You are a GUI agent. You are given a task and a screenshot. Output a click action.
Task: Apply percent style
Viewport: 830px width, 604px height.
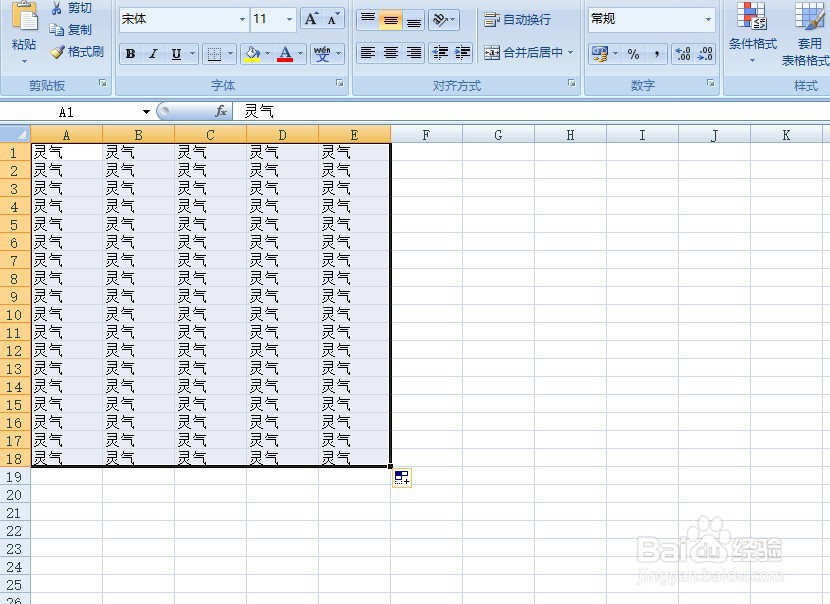point(633,53)
